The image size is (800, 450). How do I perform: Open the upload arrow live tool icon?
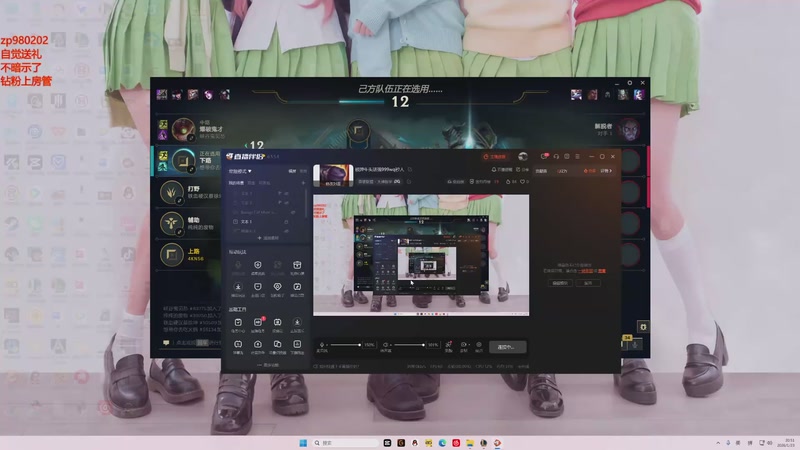[258, 344]
